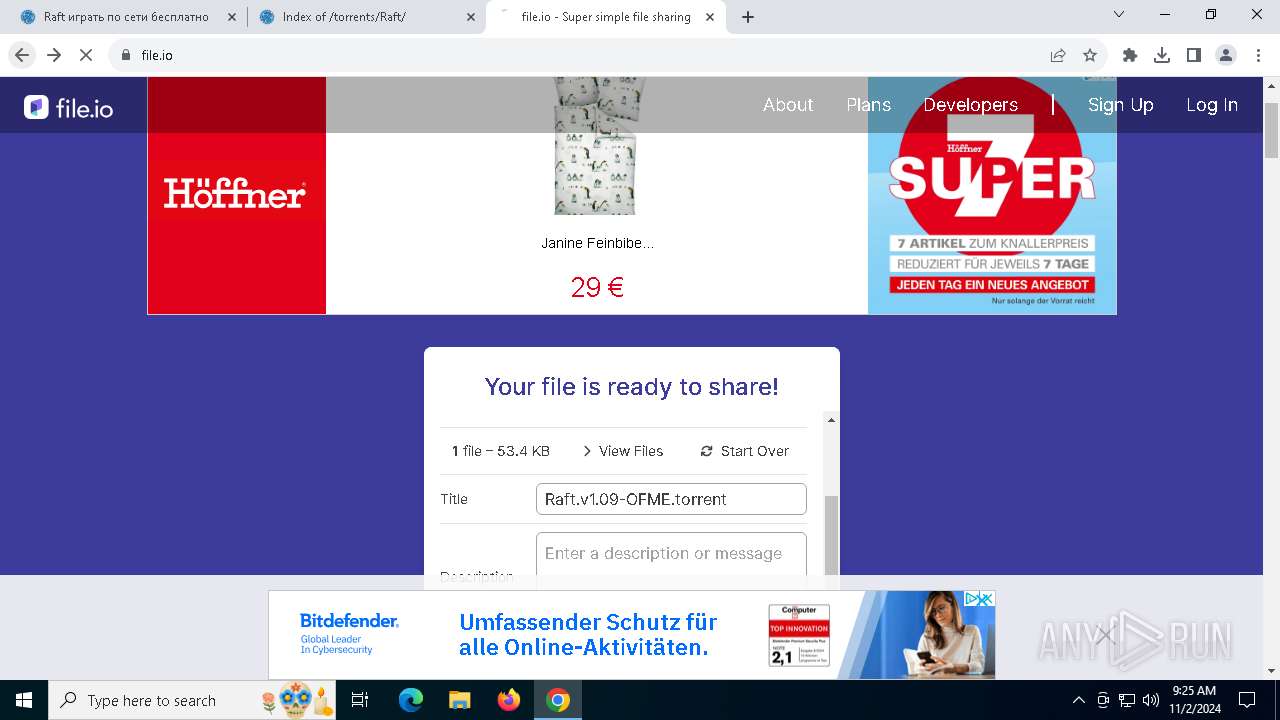This screenshot has height=720, width=1280.
Task: Show hidden system tray icons
Action: 1078,700
